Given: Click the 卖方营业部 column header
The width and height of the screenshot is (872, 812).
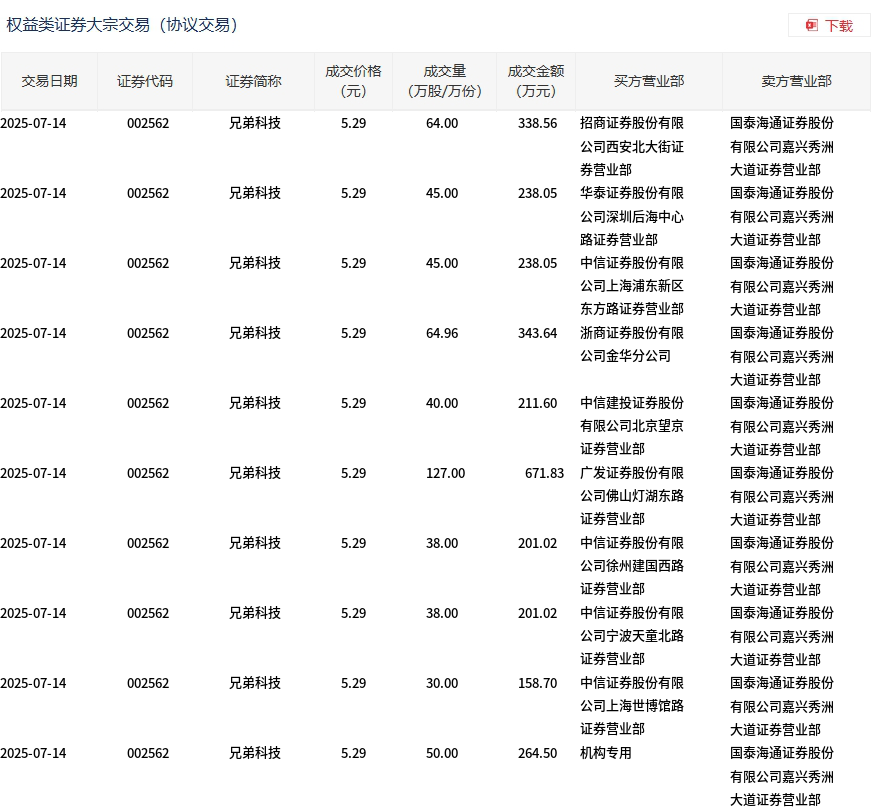Looking at the screenshot, I should coord(796,81).
